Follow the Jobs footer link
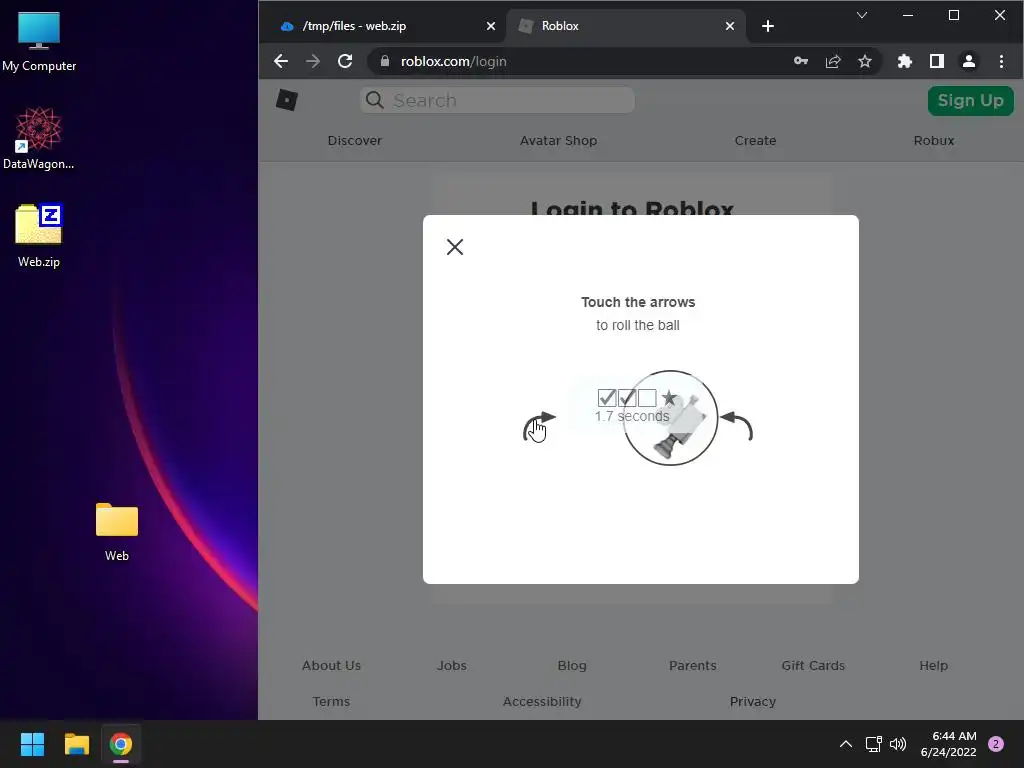 (x=451, y=665)
